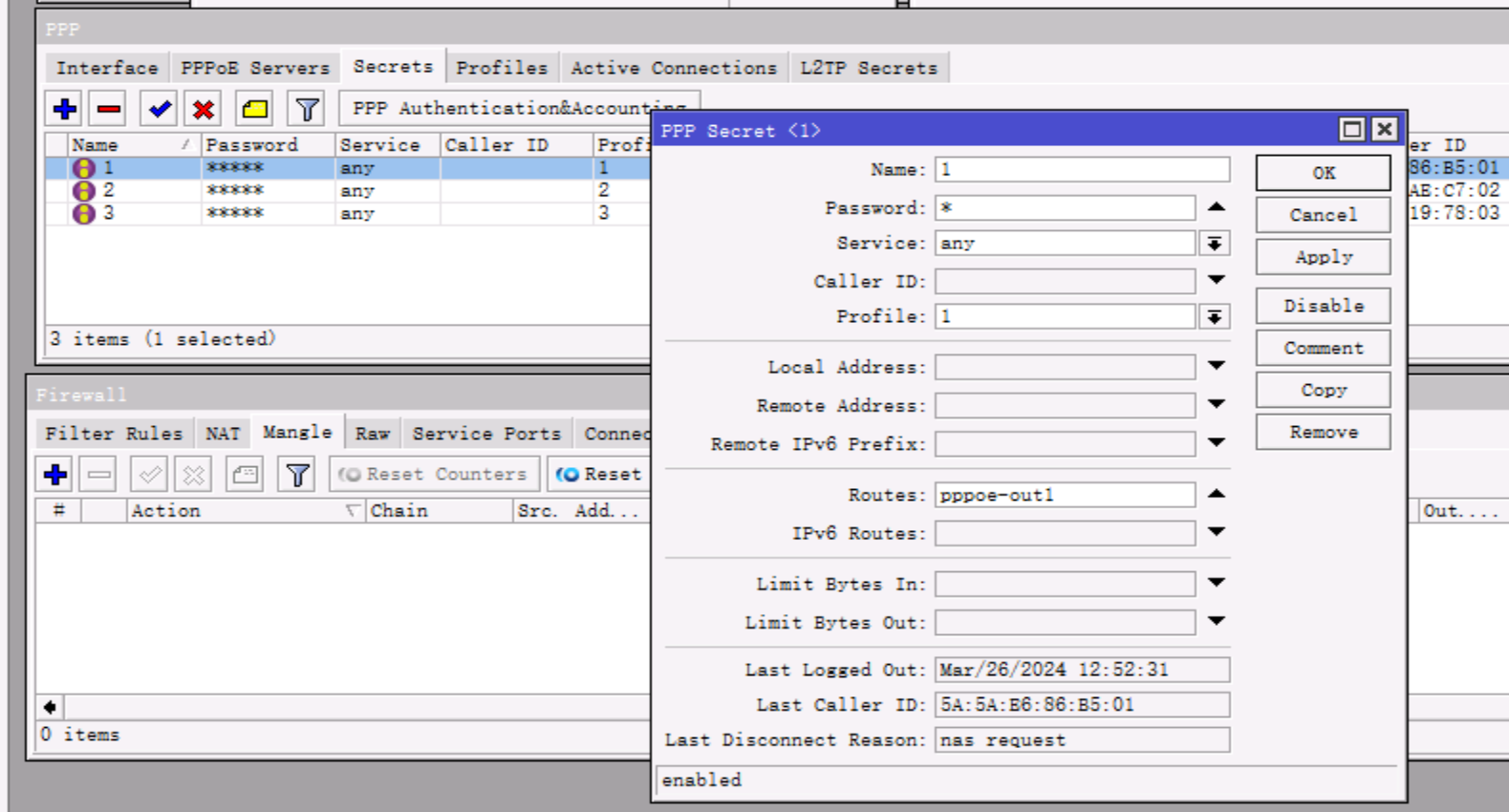Apply the PPP secret changes
This screenshot has width=1509, height=812.
pyautogui.click(x=1323, y=257)
